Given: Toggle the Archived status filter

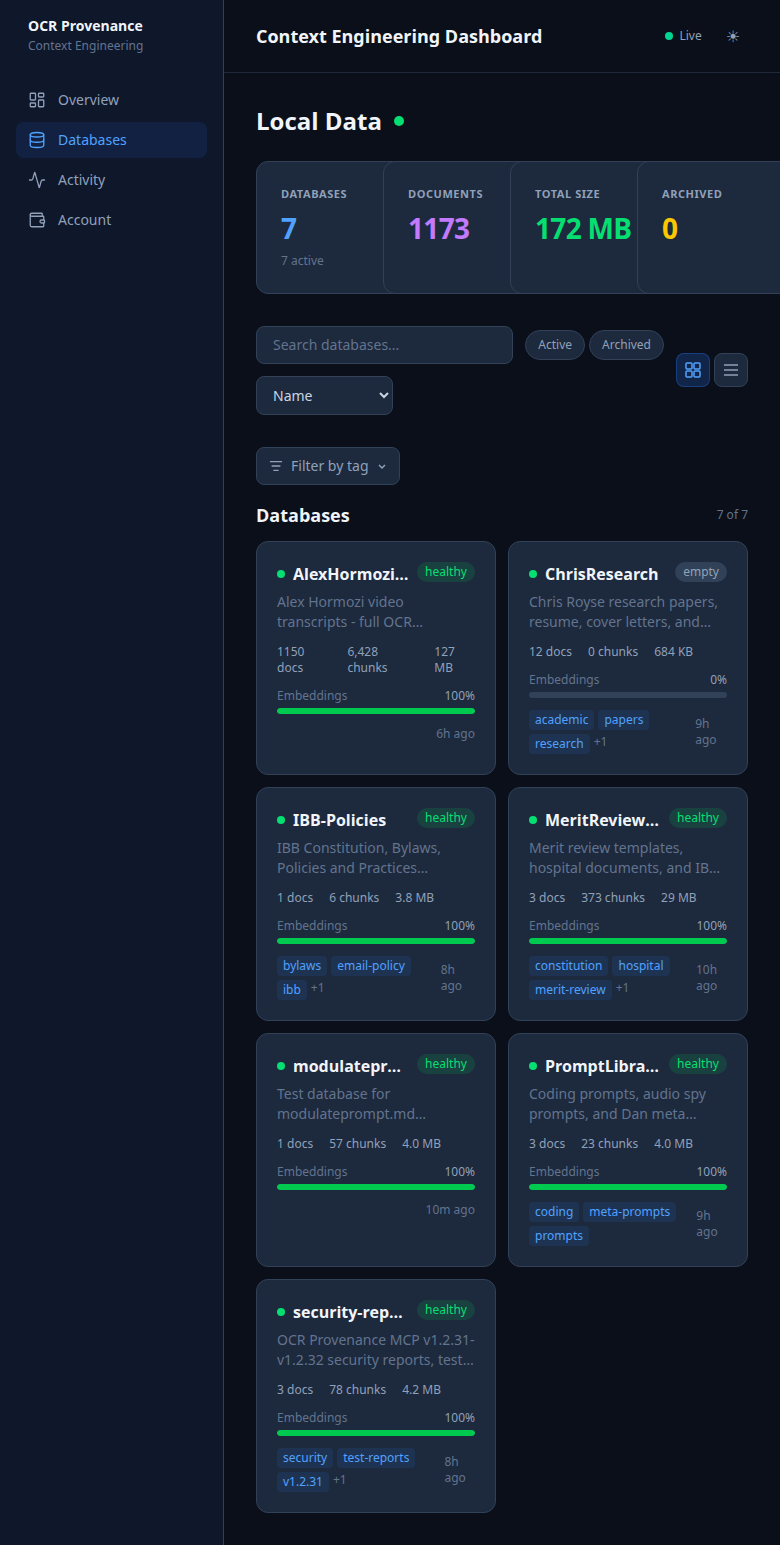Looking at the screenshot, I should pyautogui.click(x=626, y=345).
